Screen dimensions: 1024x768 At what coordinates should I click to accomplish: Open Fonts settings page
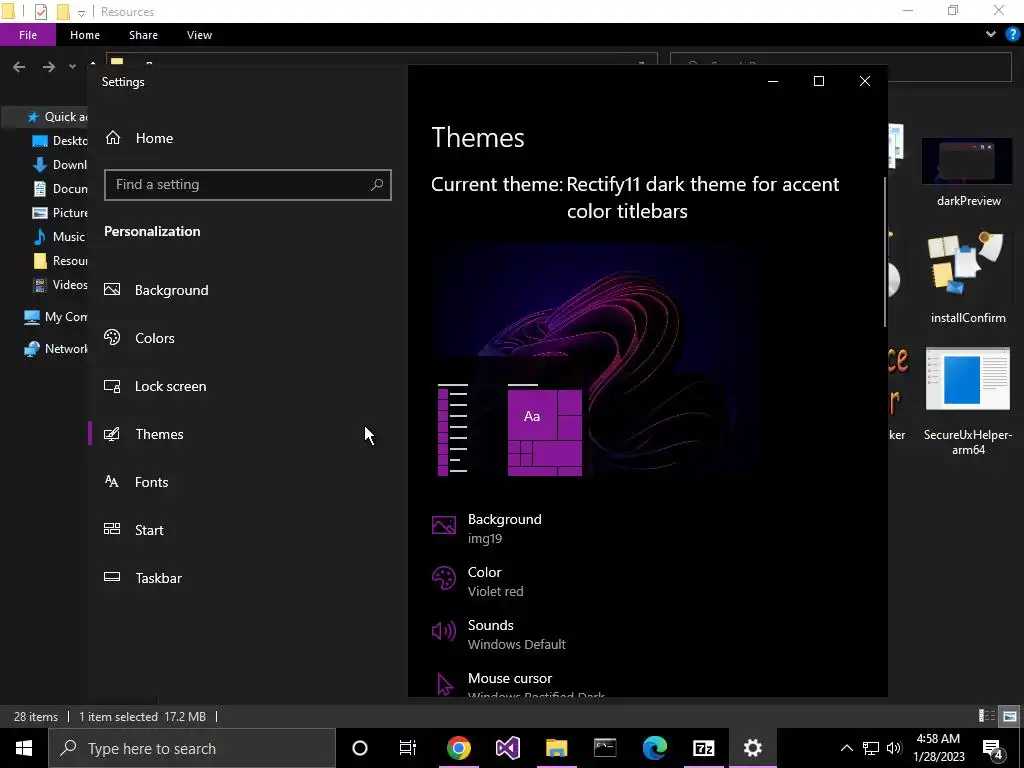pos(136,482)
